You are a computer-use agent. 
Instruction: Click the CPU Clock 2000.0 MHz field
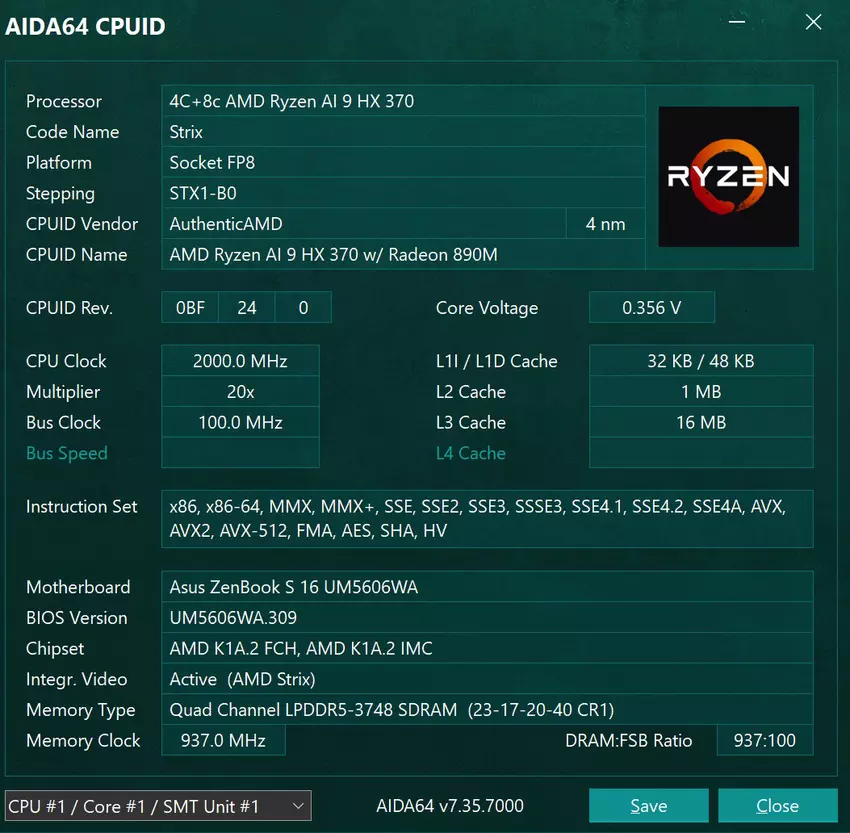[240, 361]
